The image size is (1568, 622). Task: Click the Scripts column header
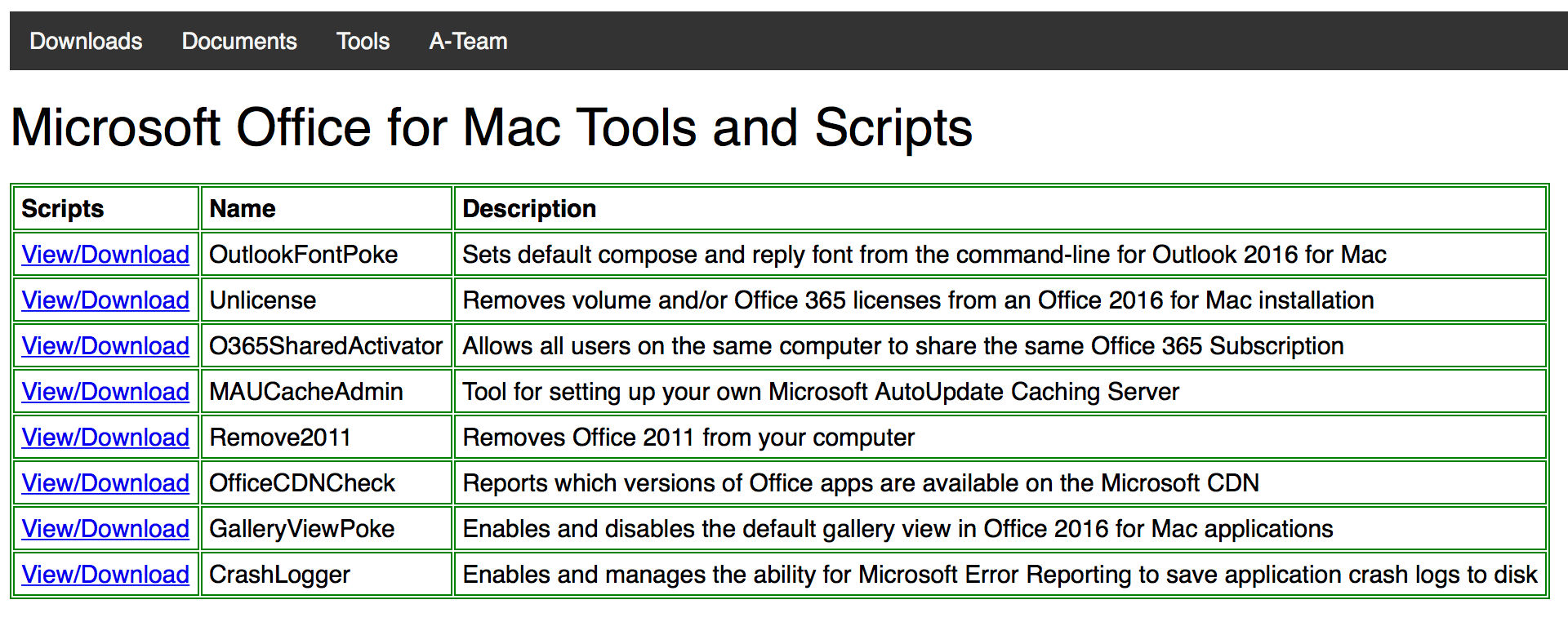[x=106, y=209]
